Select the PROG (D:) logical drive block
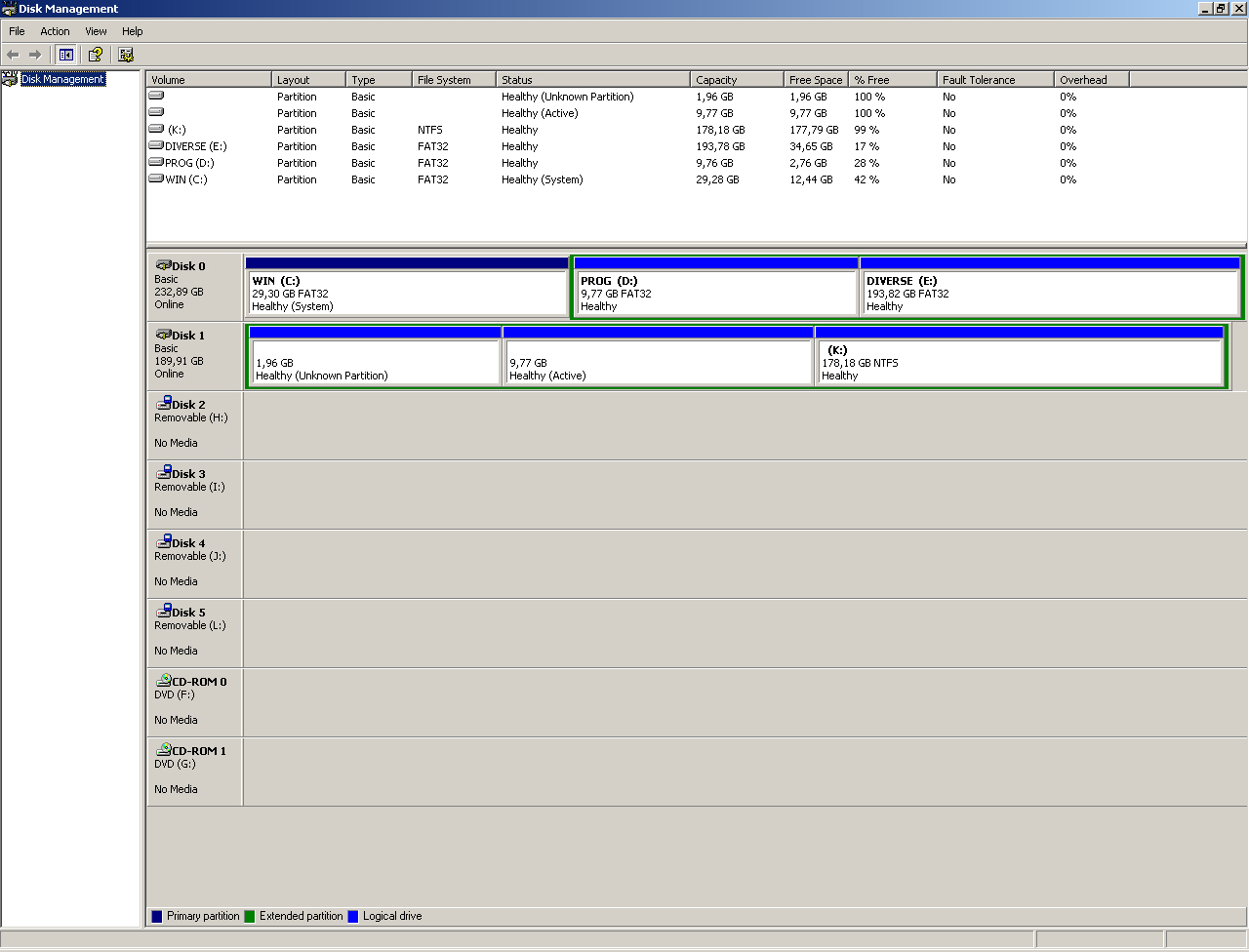The image size is (1249, 952). click(716, 287)
